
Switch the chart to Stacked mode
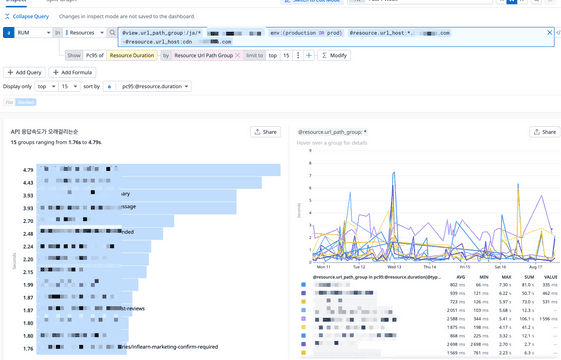26,102
